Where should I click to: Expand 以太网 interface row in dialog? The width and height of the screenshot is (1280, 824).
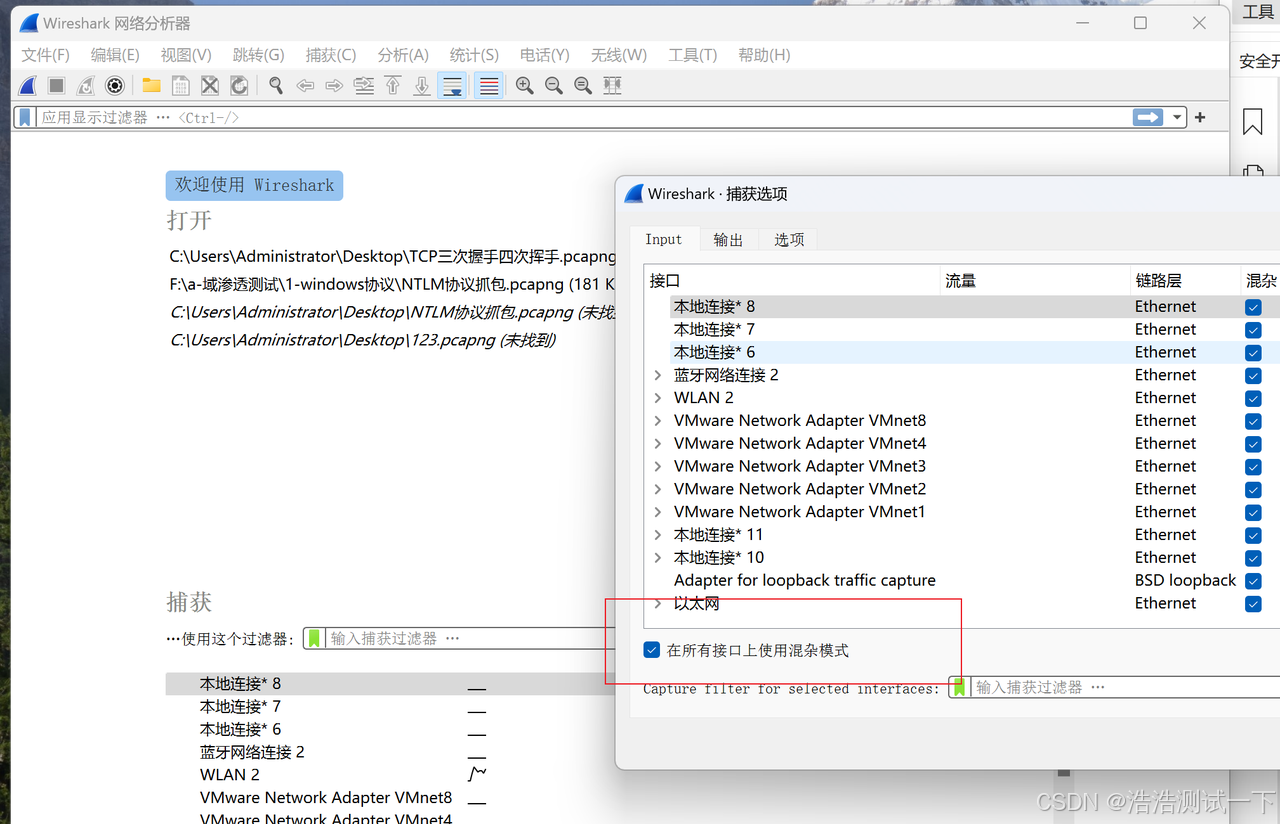point(658,604)
